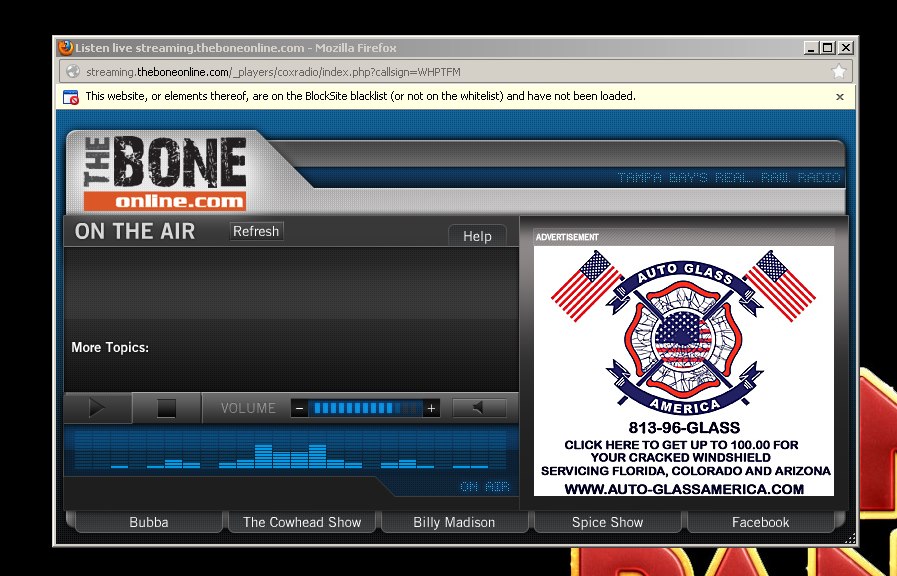Set the level on the blue volume bar
Screen dimensions: 897x576
366,408
